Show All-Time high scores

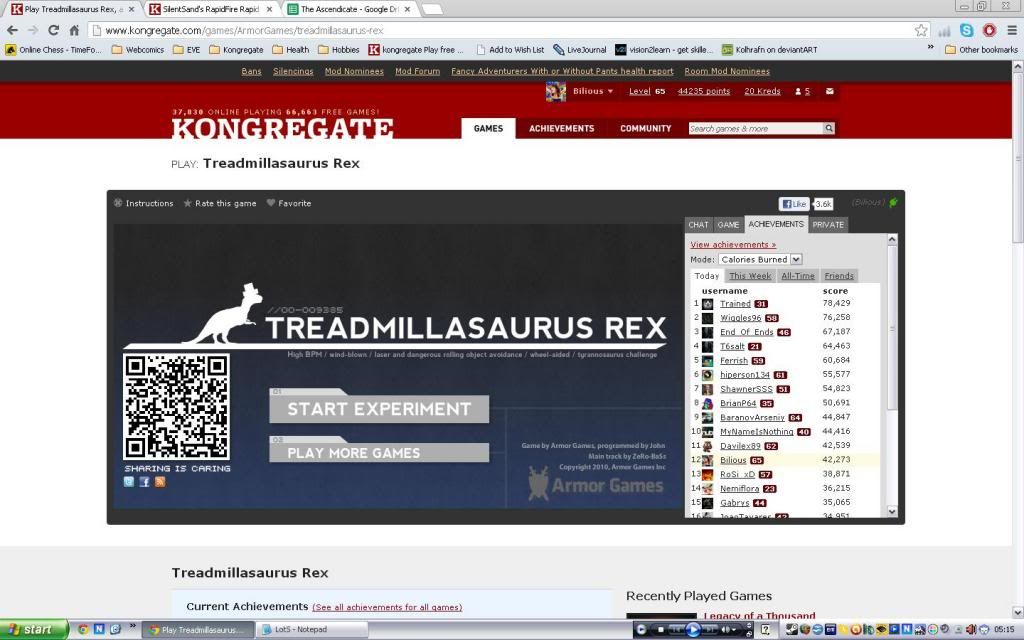click(798, 276)
